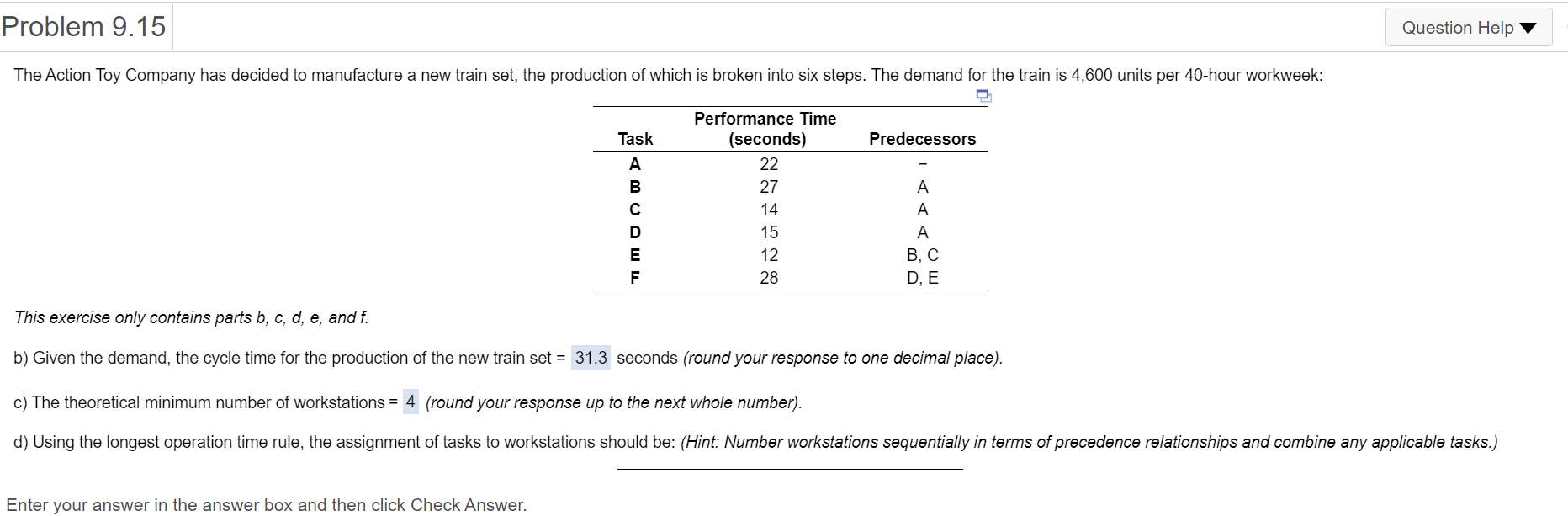Select the highlighted workstations answer 4
Image resolution: width=1568 pixels, height=516 pixels.
(x=410, y=402)
